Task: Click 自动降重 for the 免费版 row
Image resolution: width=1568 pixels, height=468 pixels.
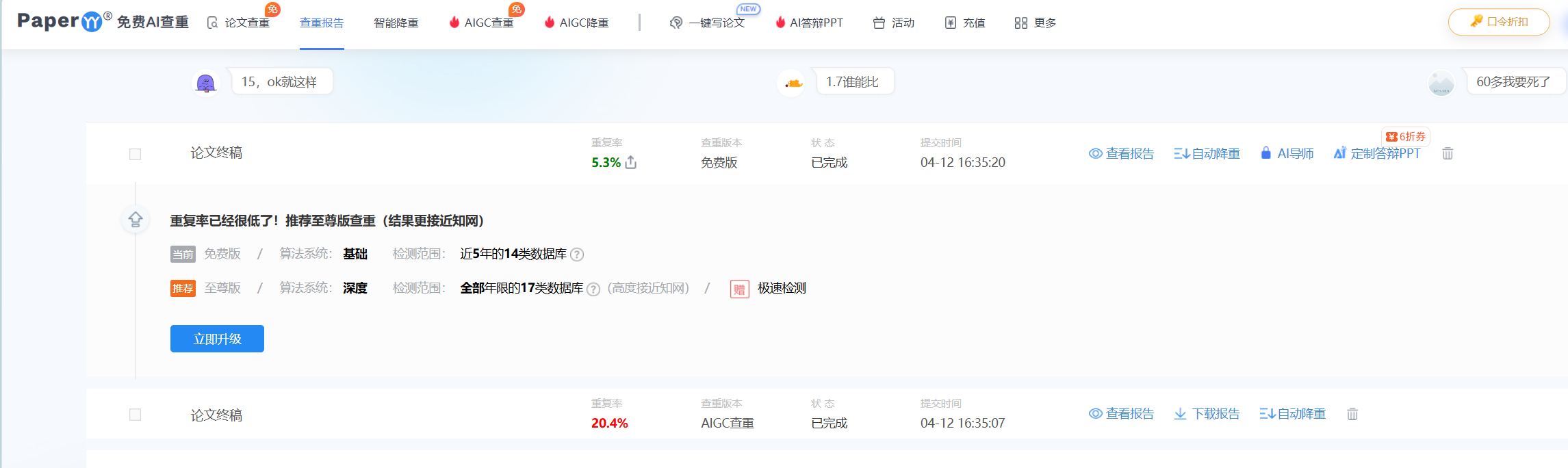Action: click(x=1207, y=153)
